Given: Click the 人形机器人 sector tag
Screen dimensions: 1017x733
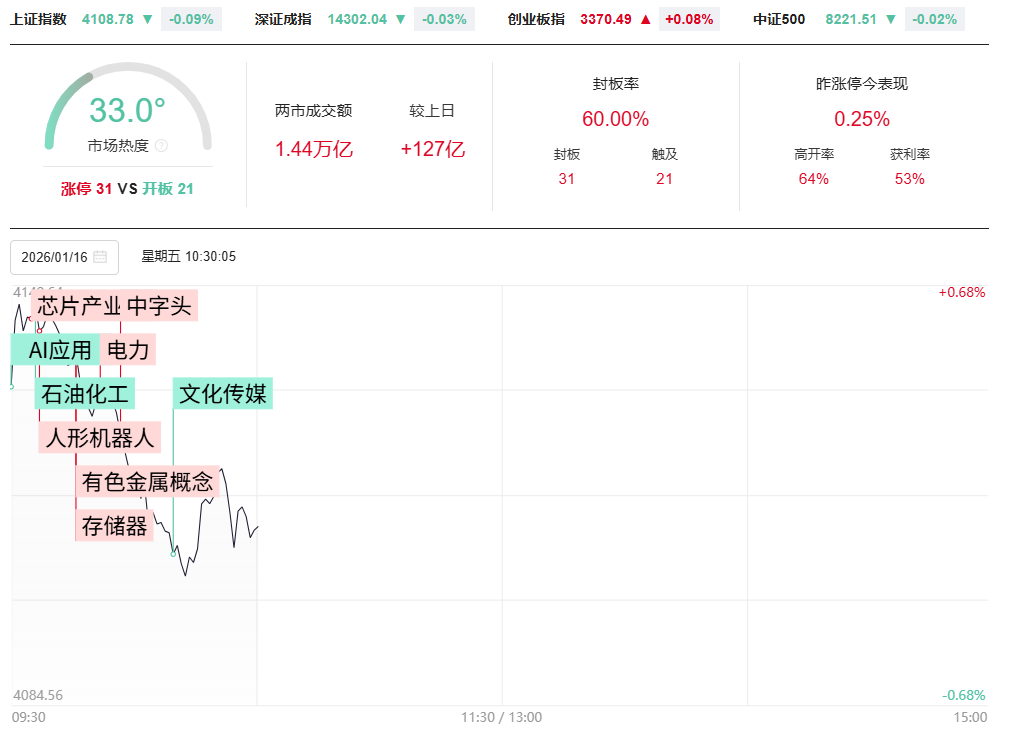Looking at the screenshot, I should tap(100, 438).
